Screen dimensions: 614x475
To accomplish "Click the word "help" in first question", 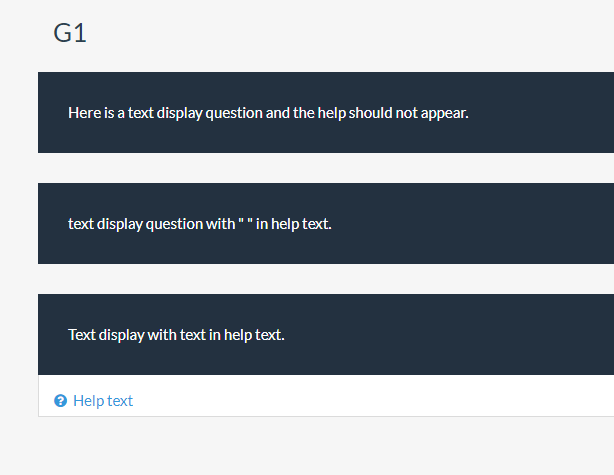I will (331, 112).
